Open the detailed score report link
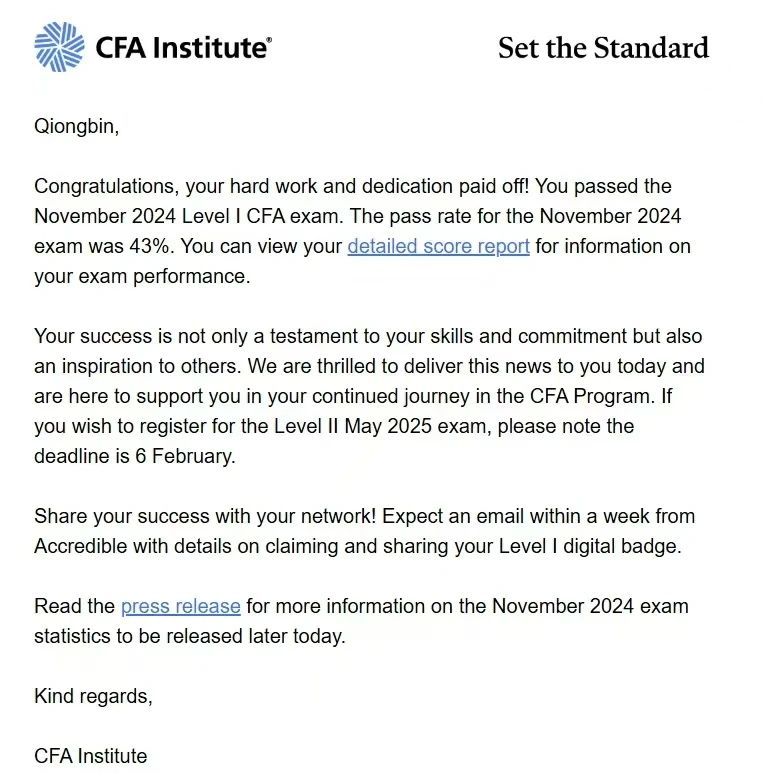The height and width of the screenshot is (774, 782). coord(438,246)
